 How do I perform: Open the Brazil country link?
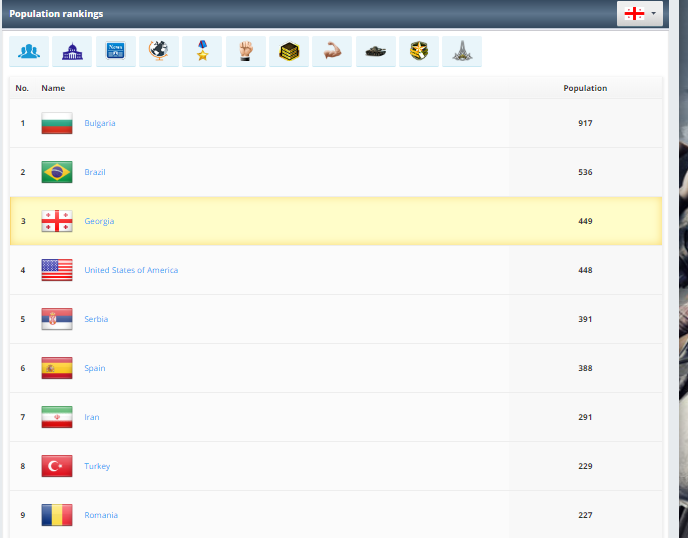point(95,172)
